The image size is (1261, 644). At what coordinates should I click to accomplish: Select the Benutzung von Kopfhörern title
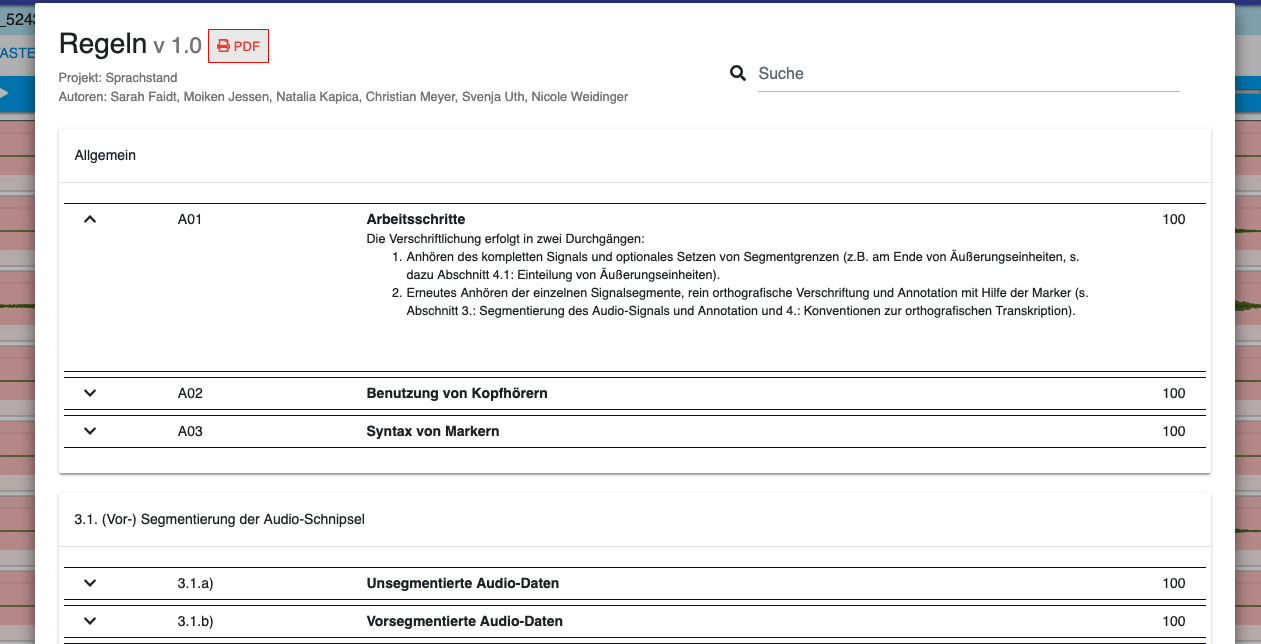click(457, 393)
